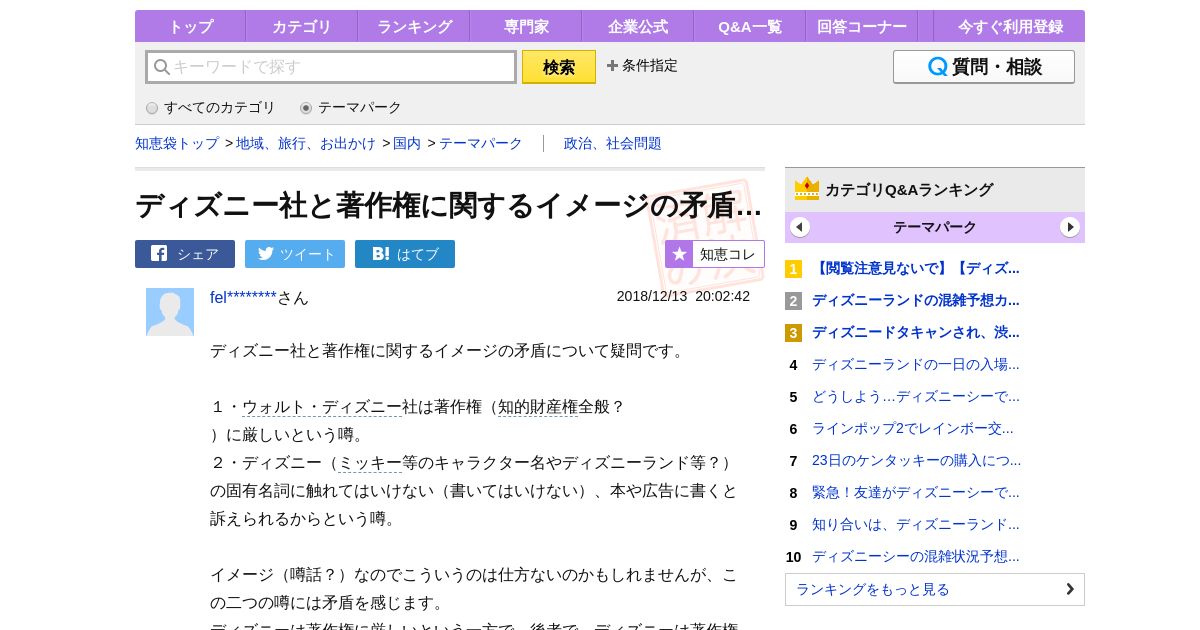The height and width of the screenshot is (630, 1200).
Task: Select the 企業公式 tab
Action: tap(638, 26)
